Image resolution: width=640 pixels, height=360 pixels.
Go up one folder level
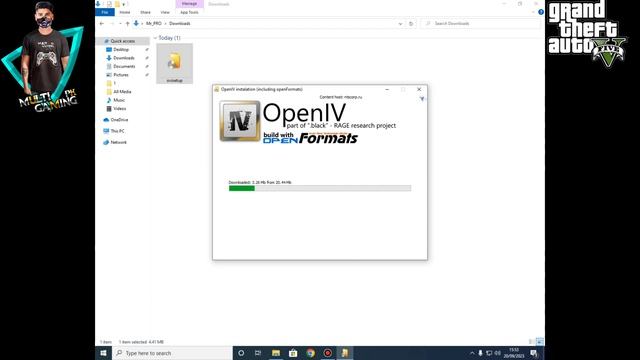click(127, 24)
